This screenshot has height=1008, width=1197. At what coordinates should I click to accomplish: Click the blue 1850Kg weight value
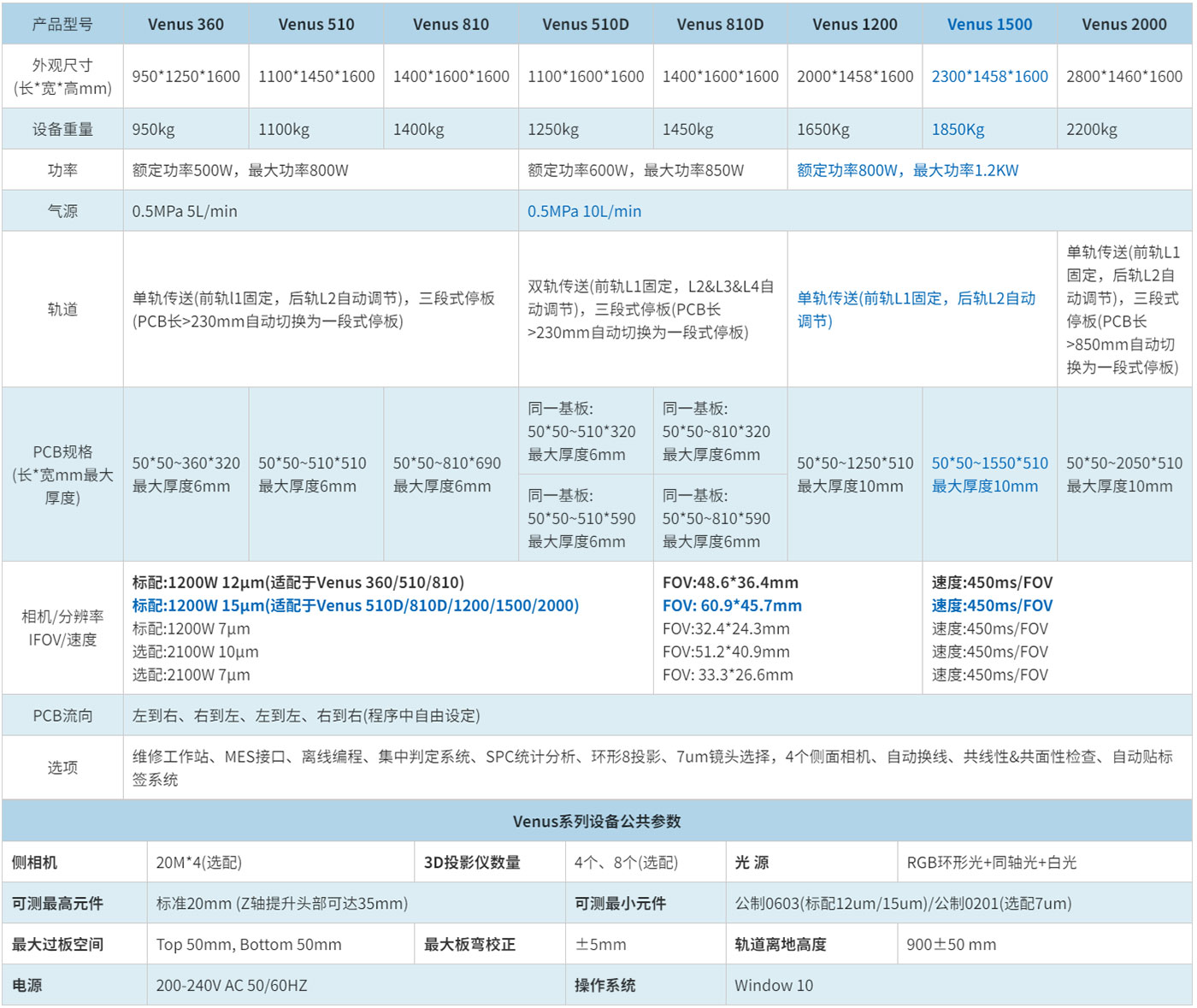point(958,130)
